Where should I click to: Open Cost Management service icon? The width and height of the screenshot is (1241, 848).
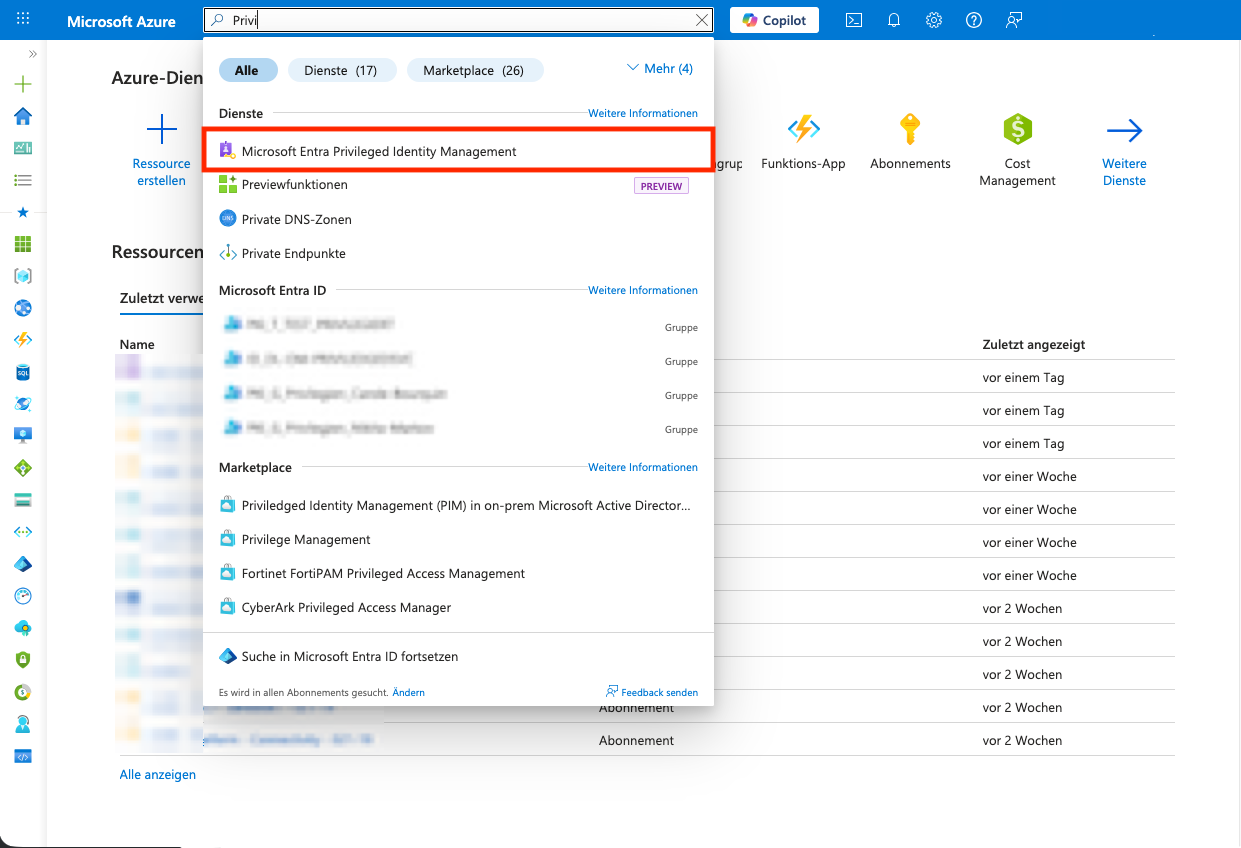1017,130
